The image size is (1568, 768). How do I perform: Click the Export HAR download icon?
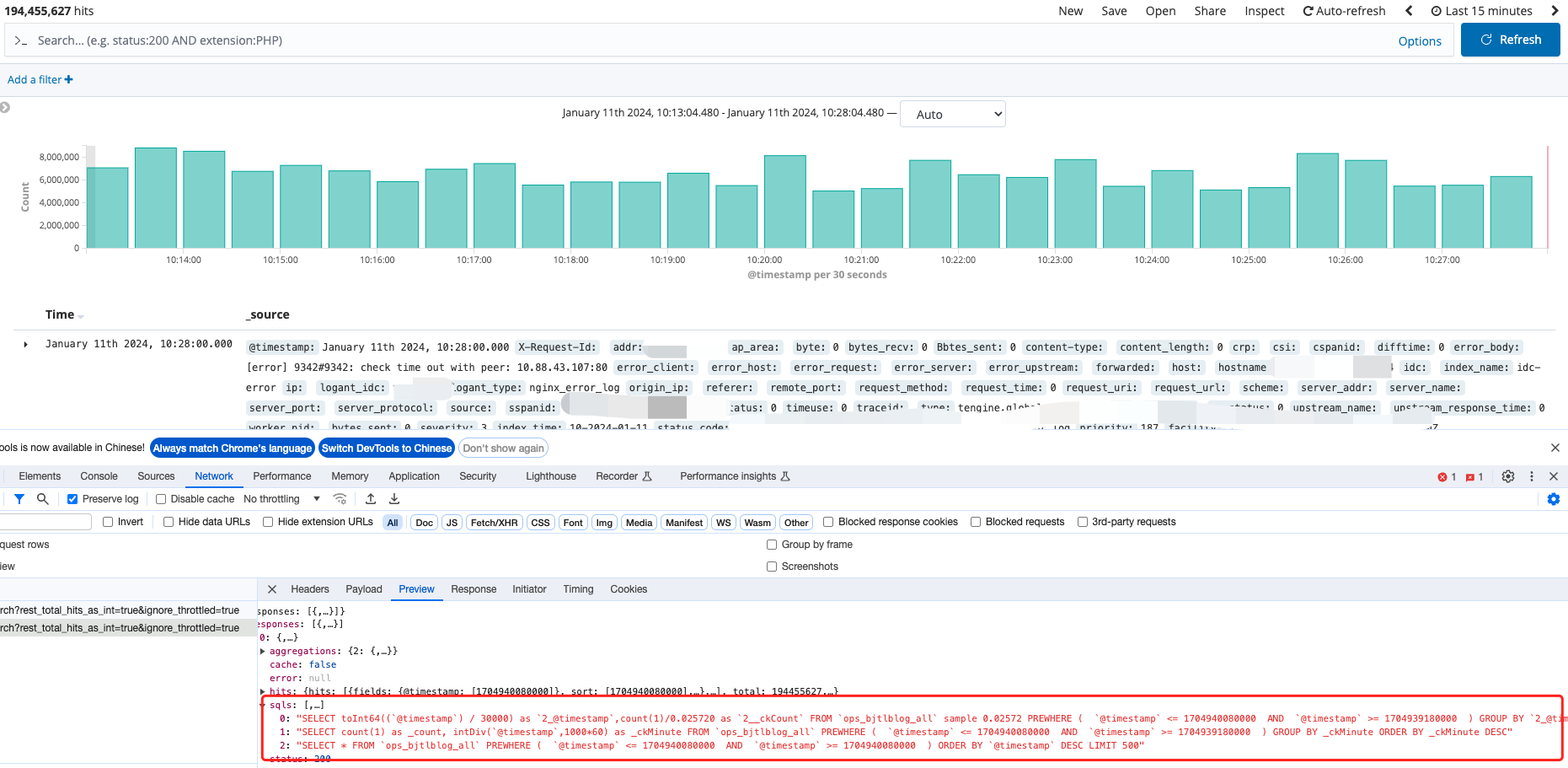point(394,499)
